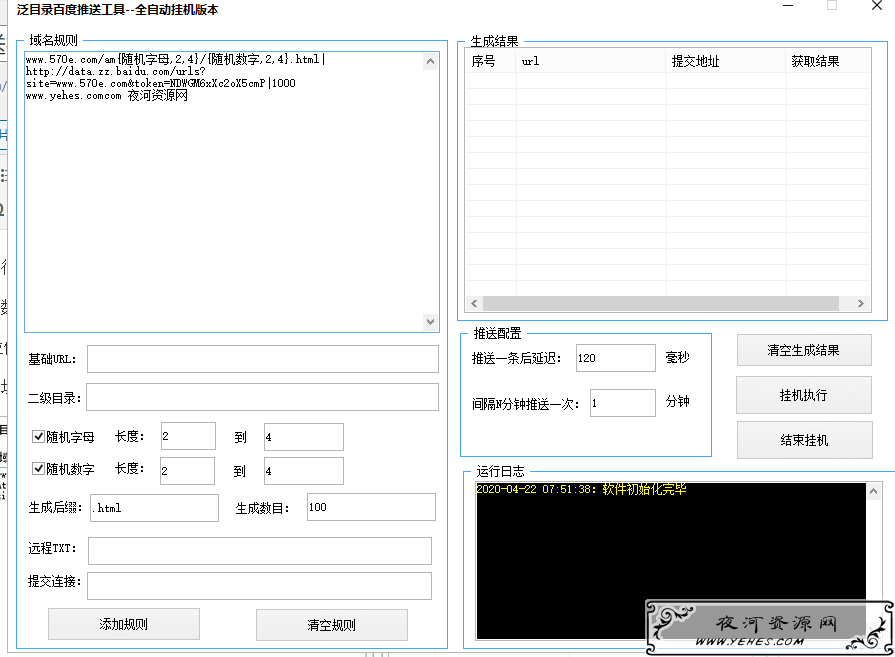Click the www.yehes.comcom rule line
This screenshot has width=895, height=657.
107,95
